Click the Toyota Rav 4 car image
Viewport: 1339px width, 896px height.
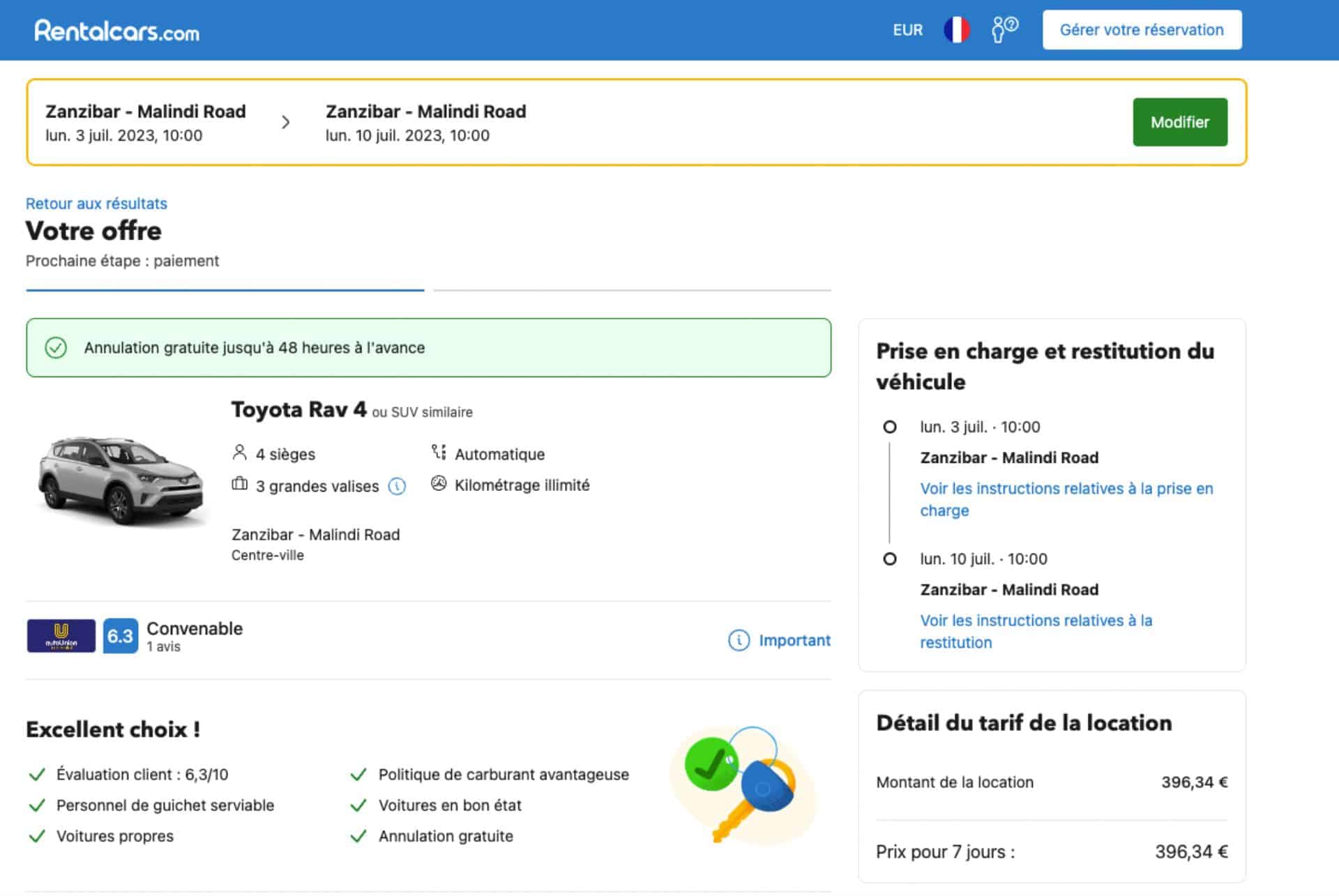click(x=121, y=480)
